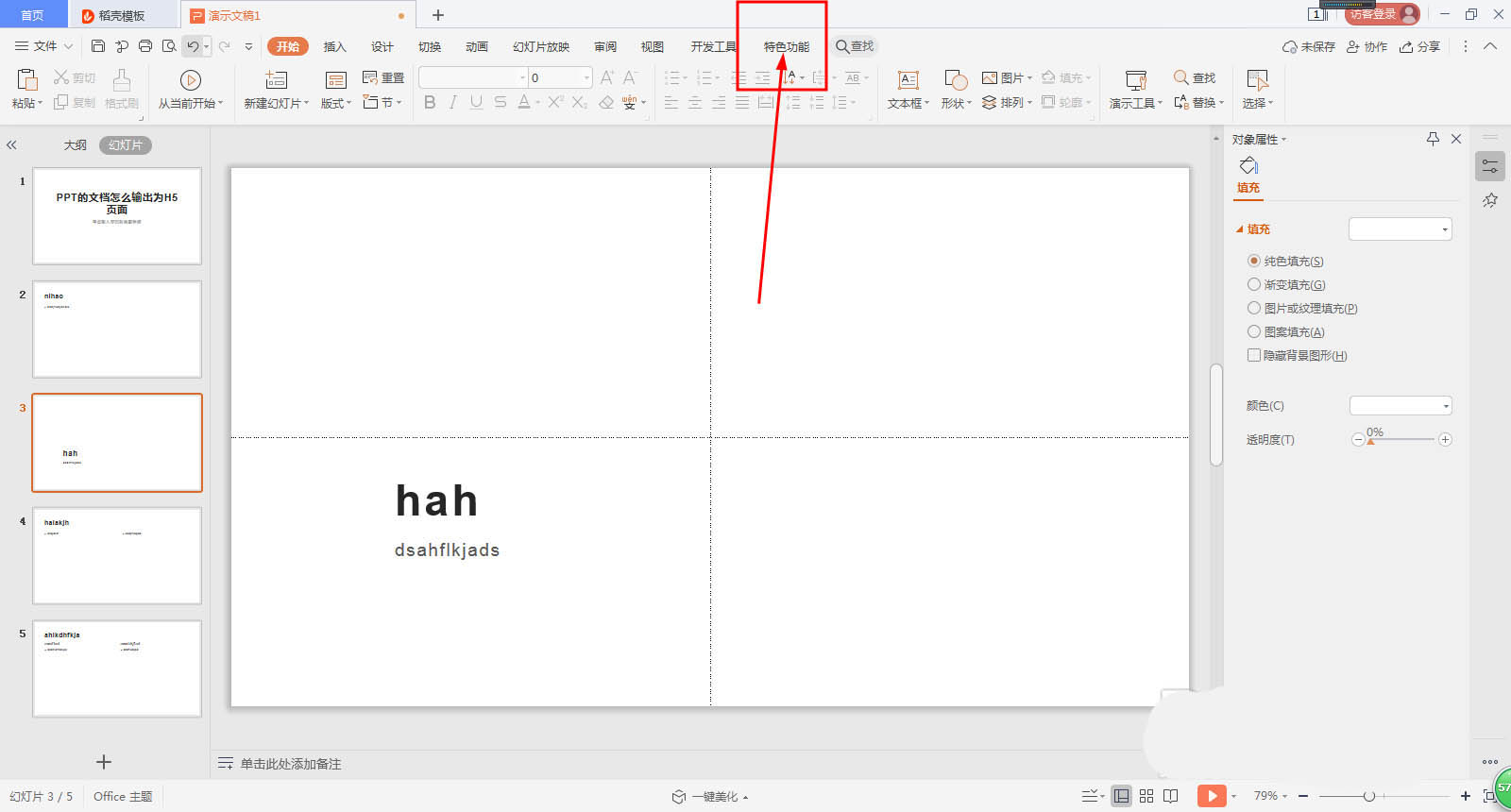Click the undo arrow icon

pos(193,46)
